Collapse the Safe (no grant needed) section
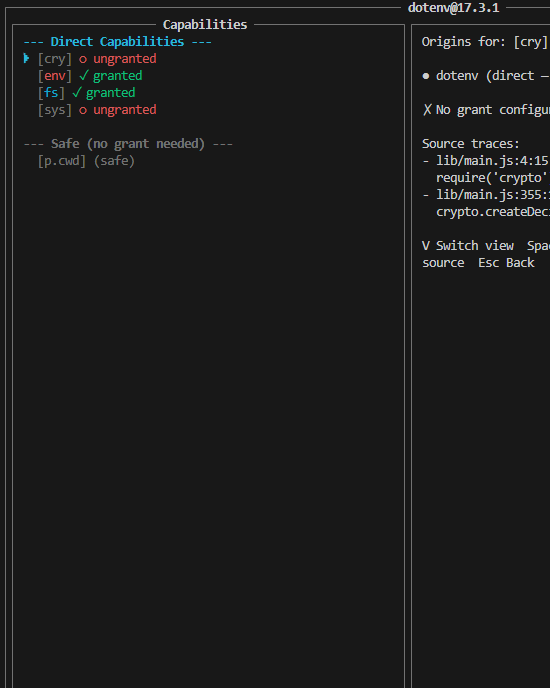 pyautogui.click(x=128, y=144)
